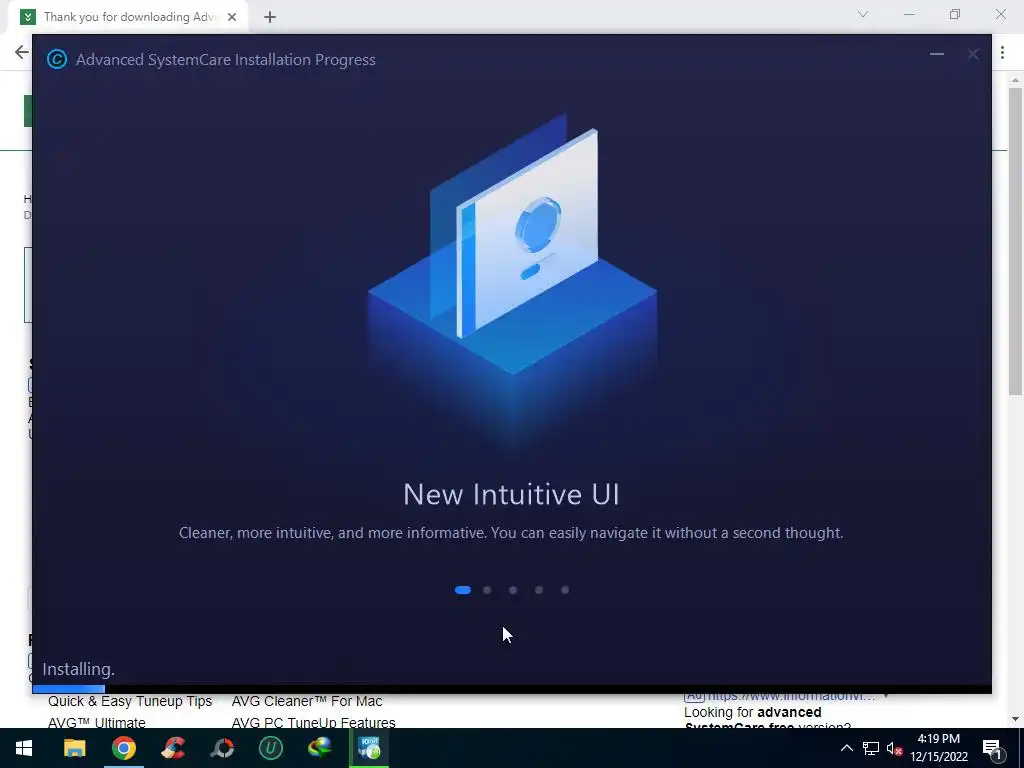This screenshot has width=1024, height=768.
Task: Open the Windows Start menu
Action: click(x=24, y=748)
